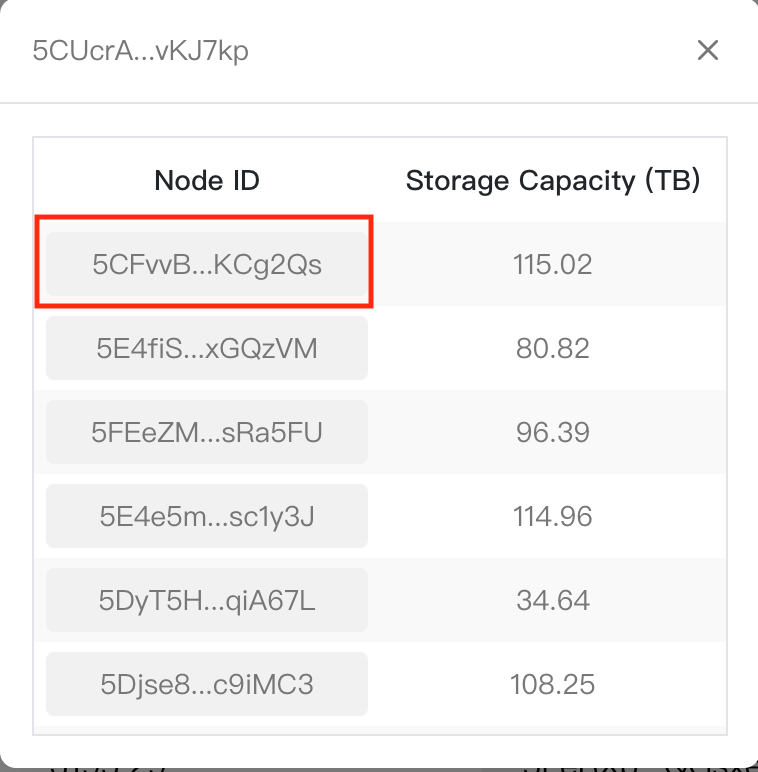Open node 5E4e5m...sc1y3J details

(x=207, y=517)
